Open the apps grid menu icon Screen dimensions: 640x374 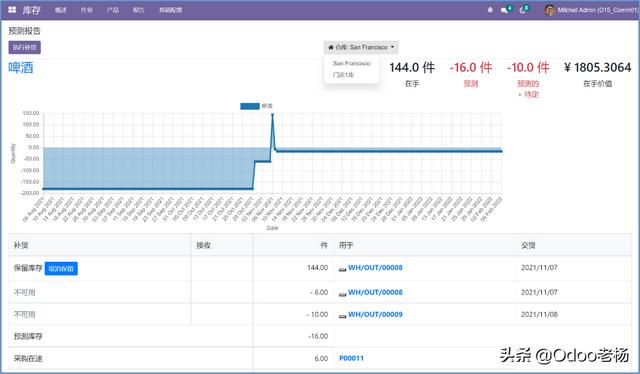[12, 10]
